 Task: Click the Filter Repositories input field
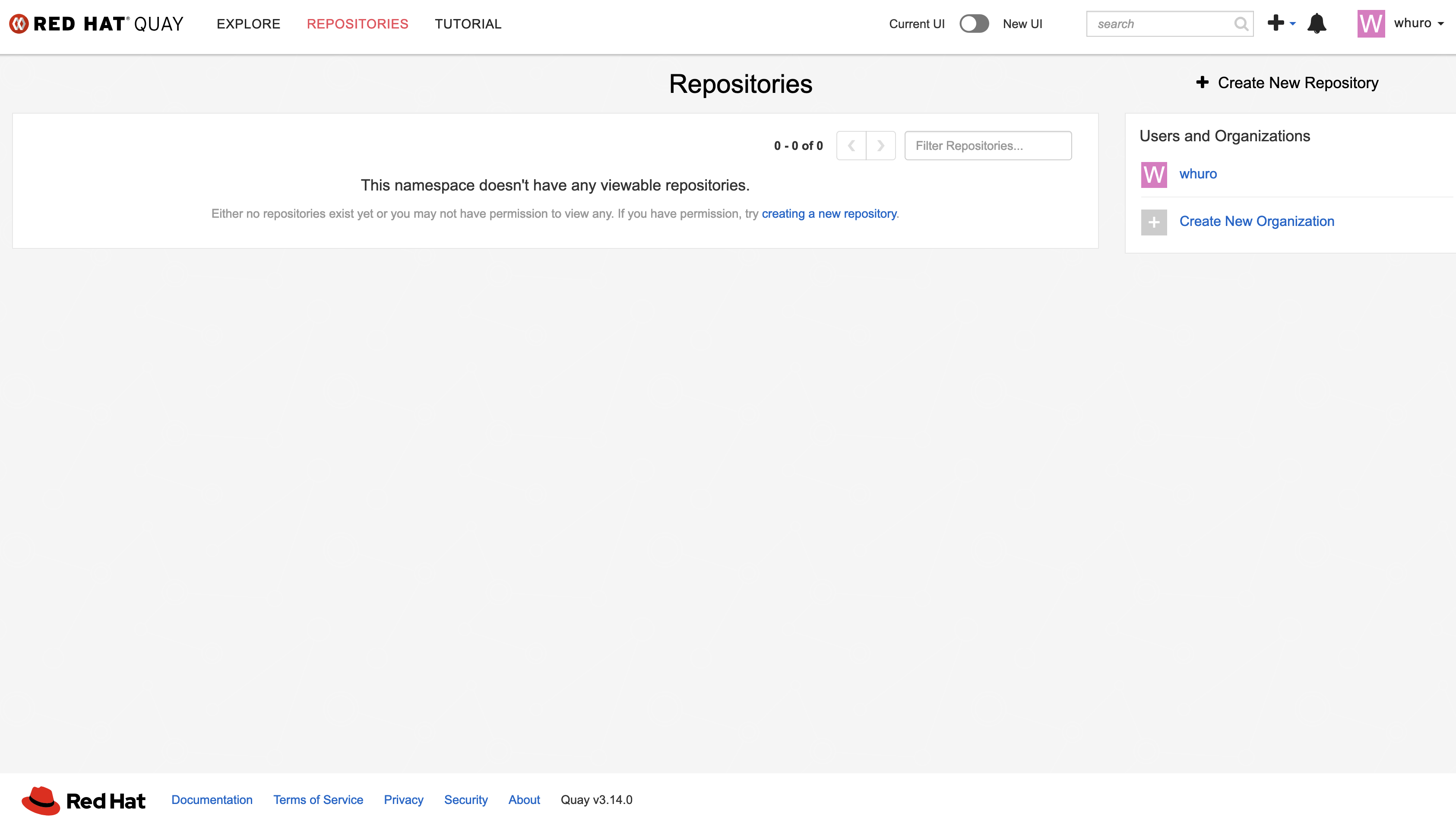988,146
